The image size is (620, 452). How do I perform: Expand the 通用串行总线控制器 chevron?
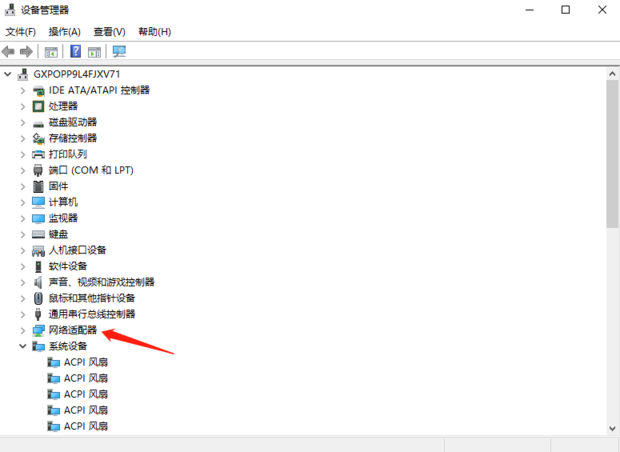point(23,314)
